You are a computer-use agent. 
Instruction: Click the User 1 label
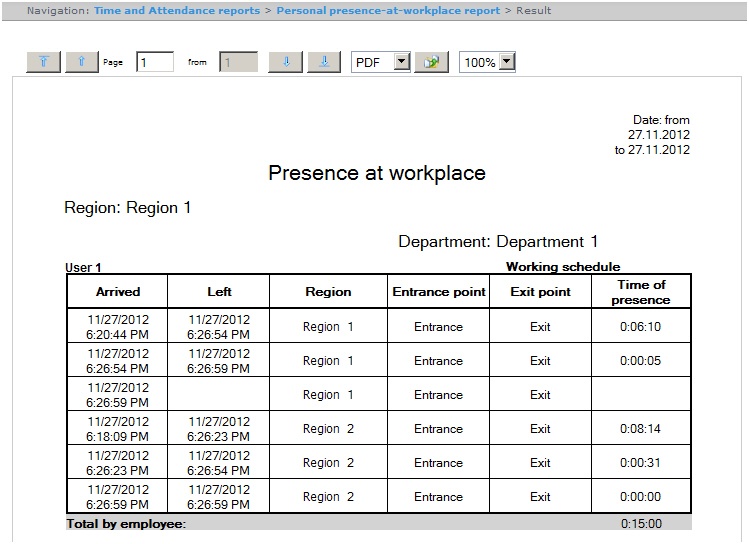tap(83, 267)
